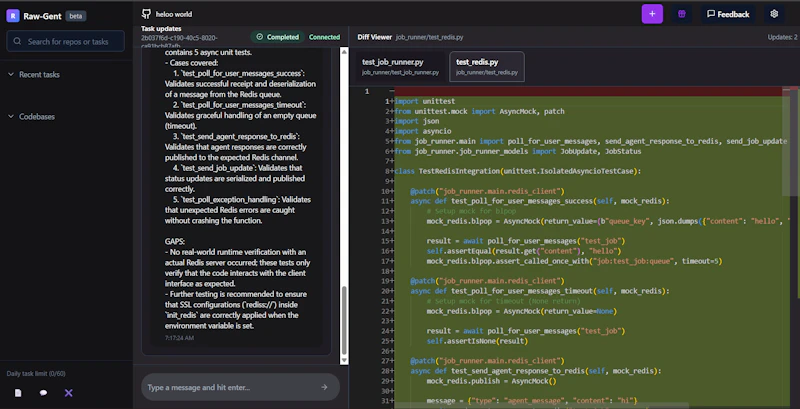Click the Raw-Gent purple R logo
800x409 pixels.
pos(13,16)
